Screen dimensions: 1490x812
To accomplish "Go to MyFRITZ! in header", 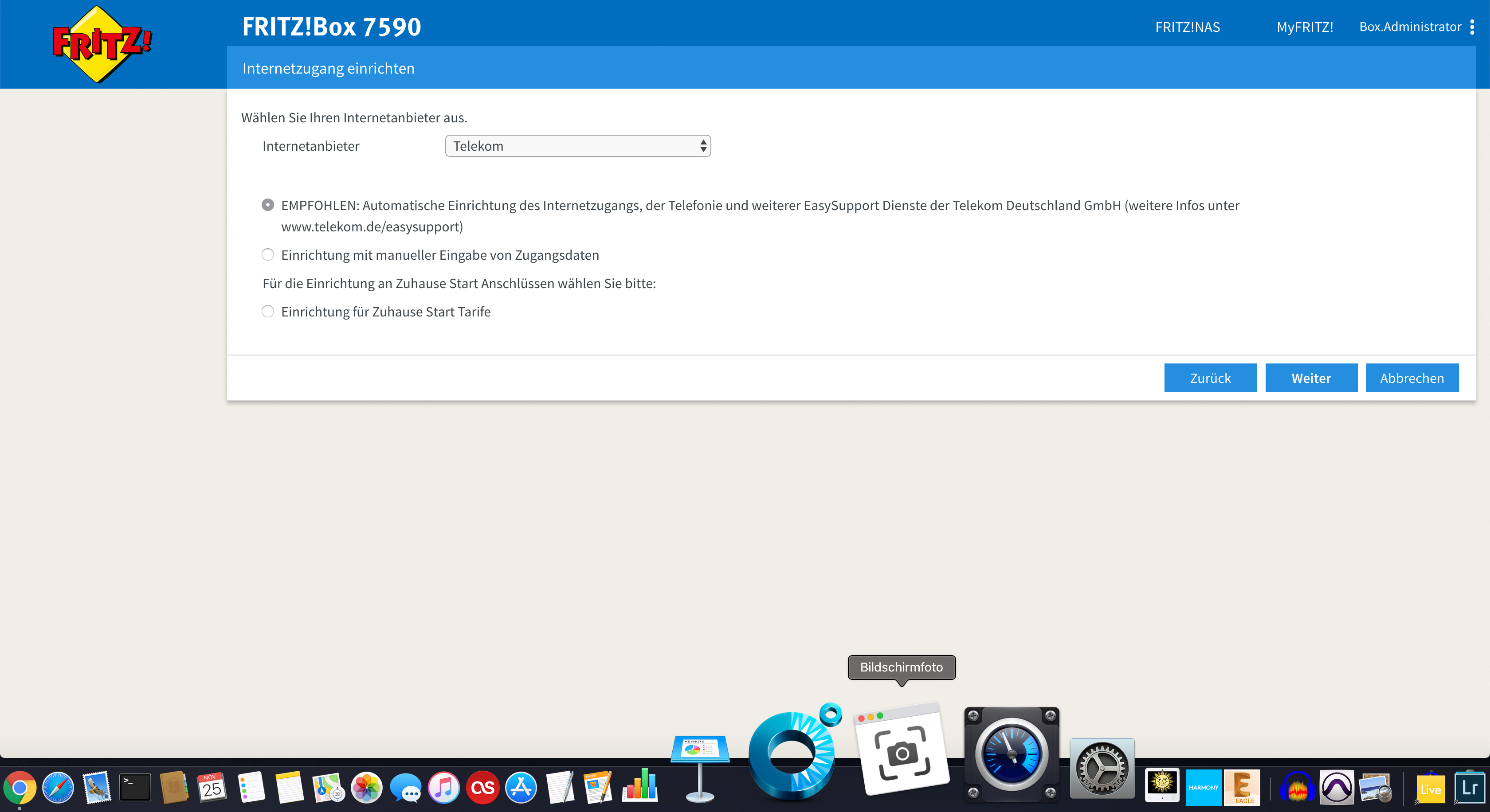I will [x=1304, y=27].
